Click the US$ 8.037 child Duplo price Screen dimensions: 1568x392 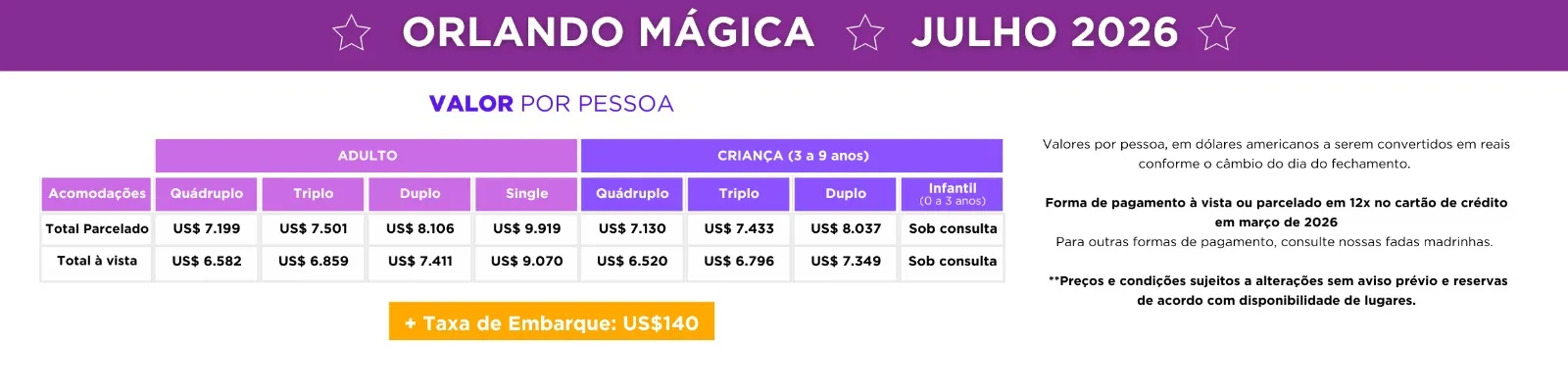coord(845,229)
